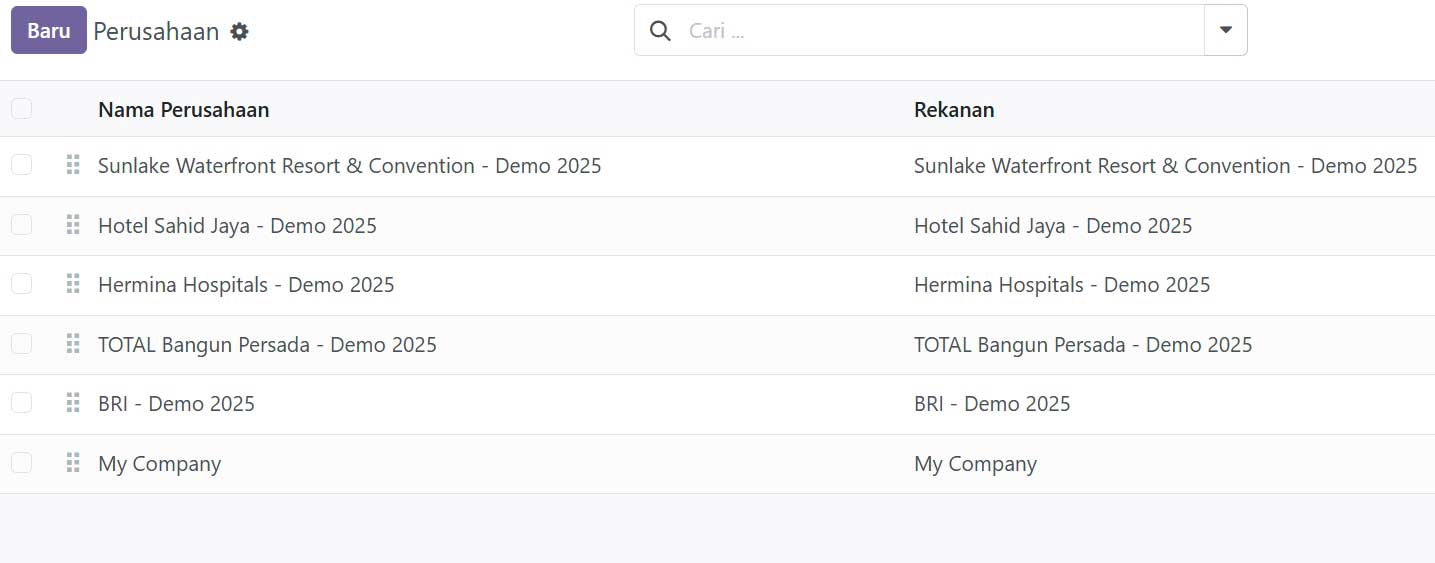Grab drag handle of TOTAL Bangun Persada row
The height and width of the screenshot is (563, 1435).
(73, 344)
